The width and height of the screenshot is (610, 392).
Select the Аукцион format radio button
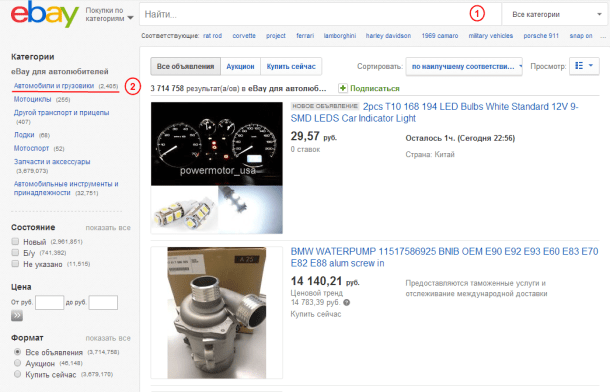[x=17, y=363]
